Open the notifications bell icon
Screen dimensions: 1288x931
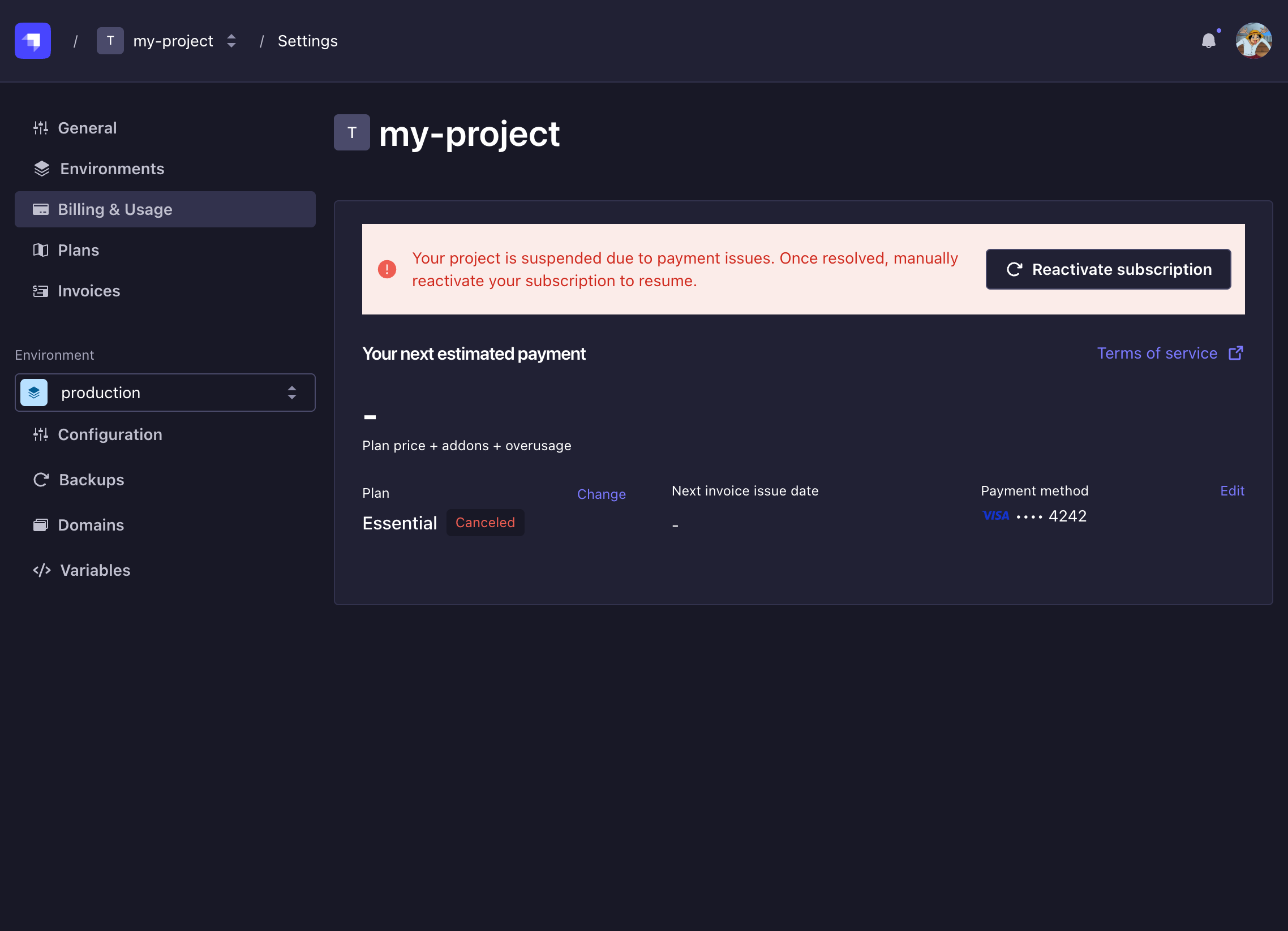[x=1208, y=41]
